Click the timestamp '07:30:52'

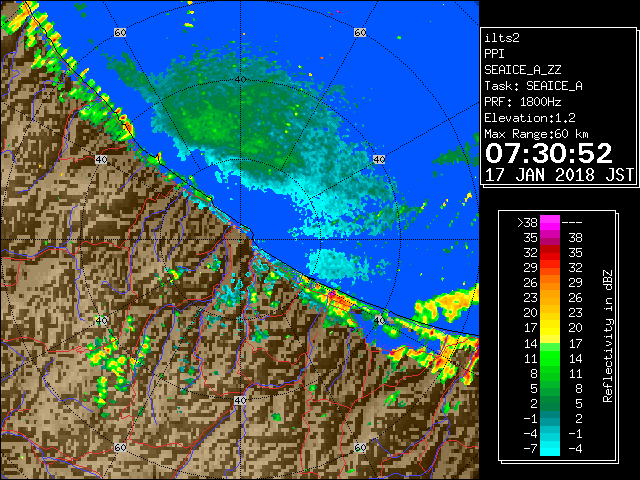549,153
